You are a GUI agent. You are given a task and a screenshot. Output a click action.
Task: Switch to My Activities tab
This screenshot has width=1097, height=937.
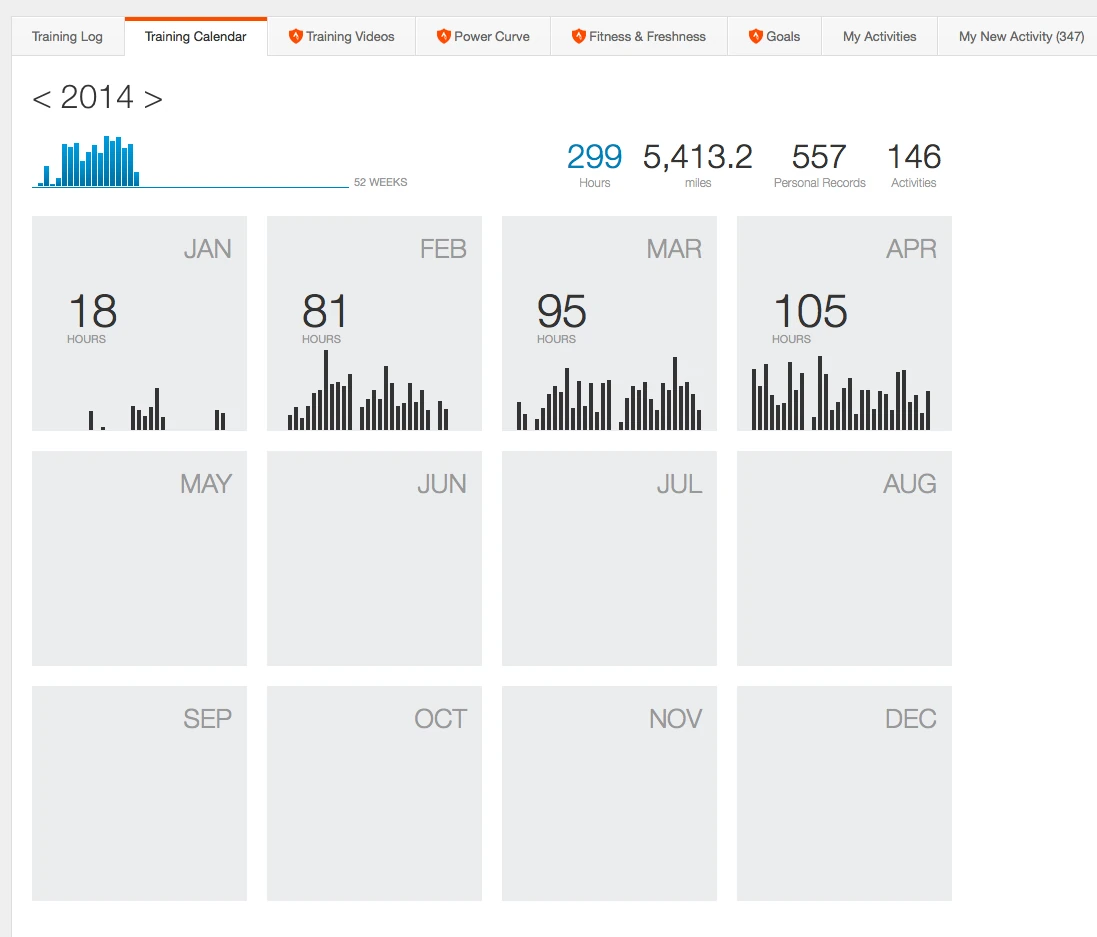click(x=879, y=37)
